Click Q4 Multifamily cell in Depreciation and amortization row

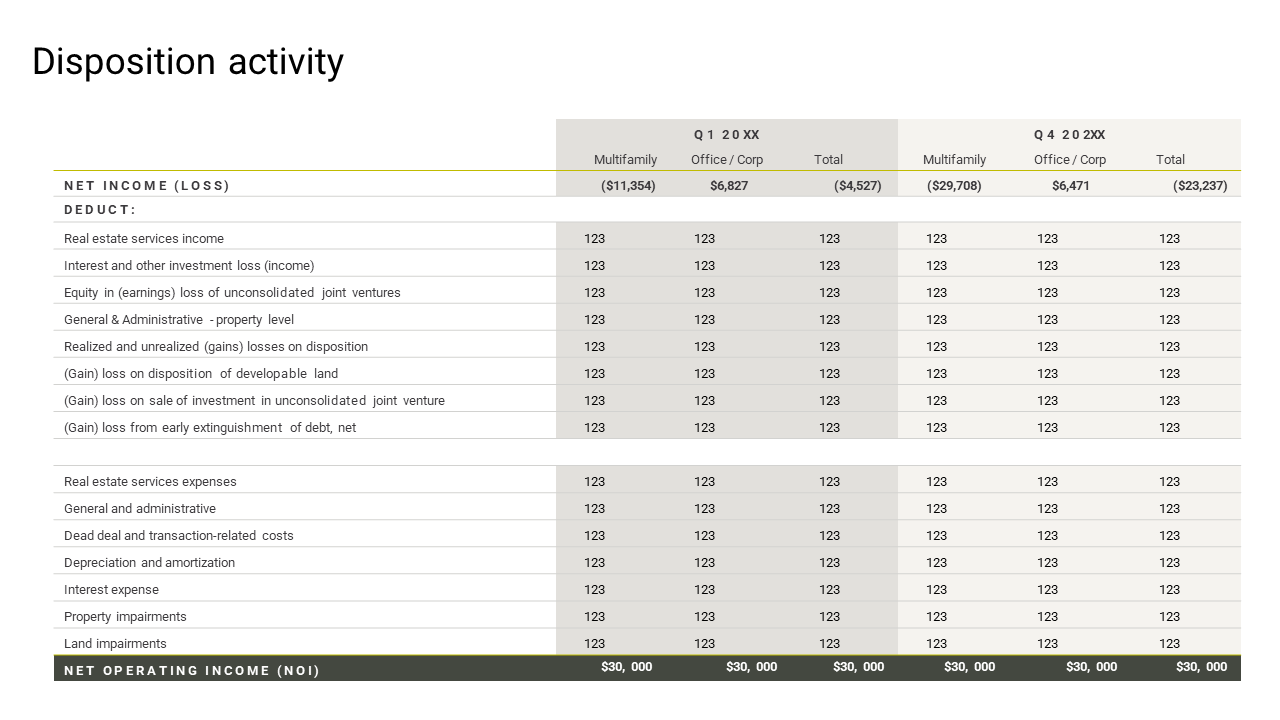tap(937, 563)
